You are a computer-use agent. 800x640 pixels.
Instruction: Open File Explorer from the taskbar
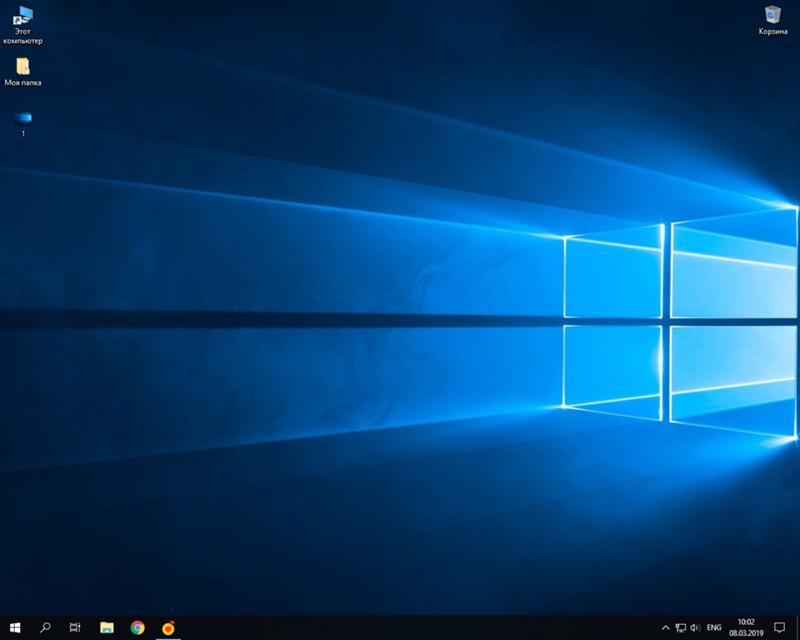[107, 627]
